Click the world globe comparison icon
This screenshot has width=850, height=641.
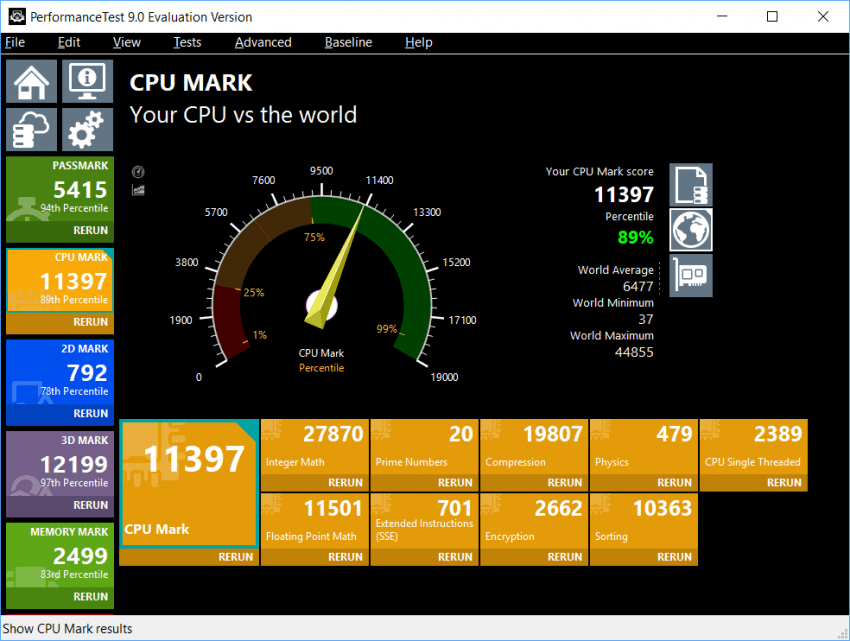pos(691,230)
